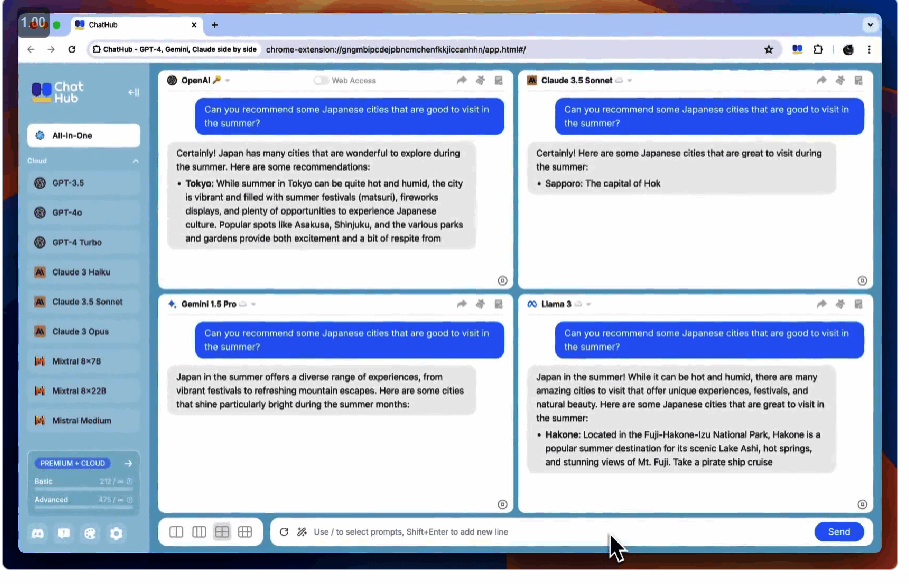This screenshot has width=909, height=584.
Task: Collapse the Cloud models section
Action: 137,162
